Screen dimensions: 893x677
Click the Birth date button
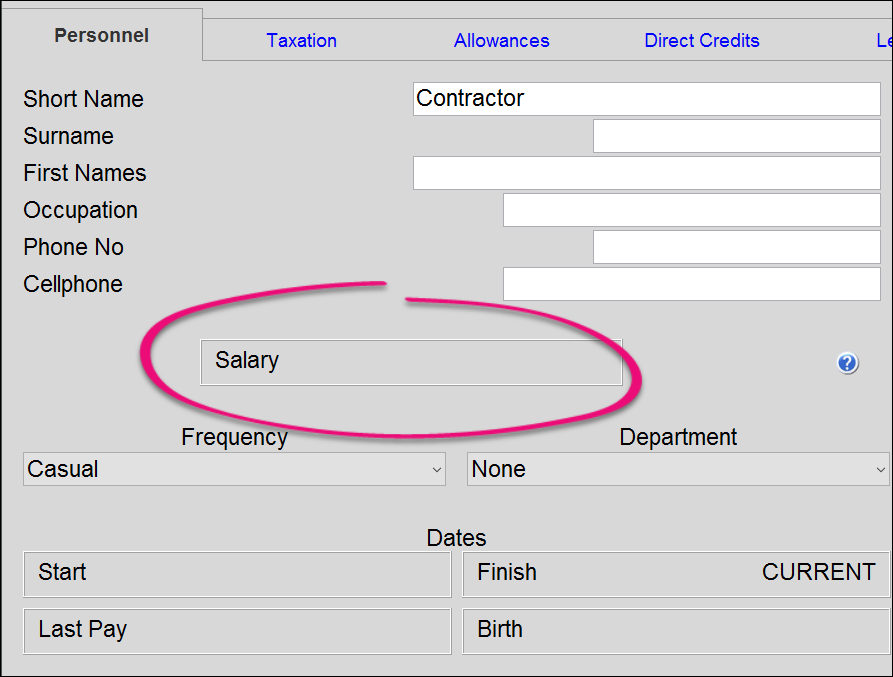tap(676, 631)
